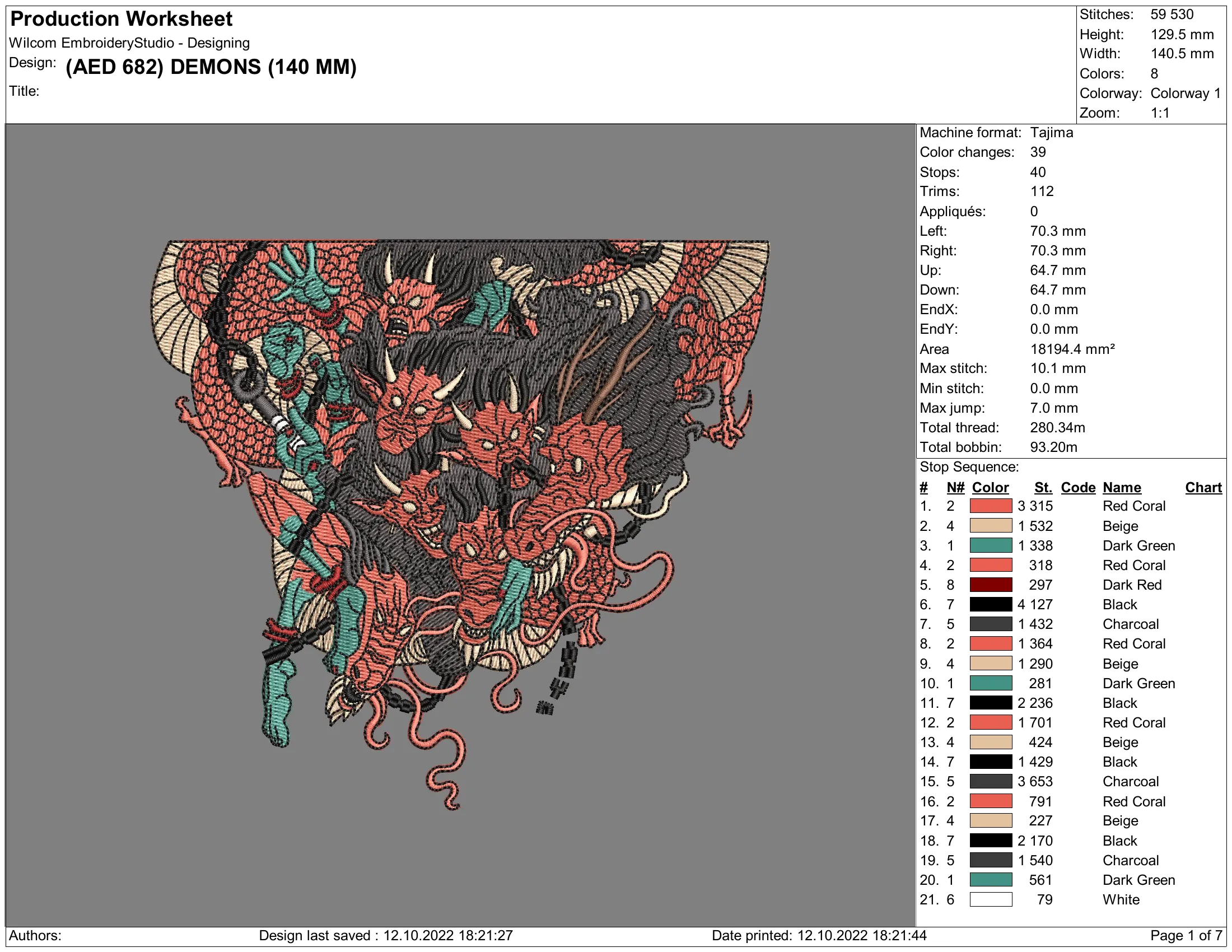Click the 'Stop Sequence:' label
The width and height of the screenshot is (1232, 952).
969,467
